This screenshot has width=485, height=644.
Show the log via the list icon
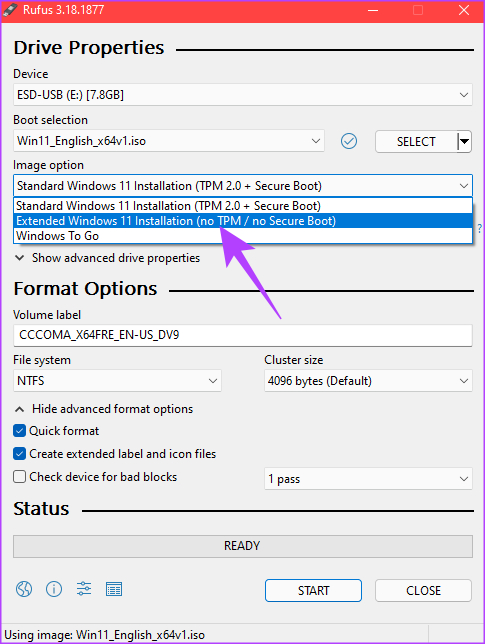tap(114, 589)
